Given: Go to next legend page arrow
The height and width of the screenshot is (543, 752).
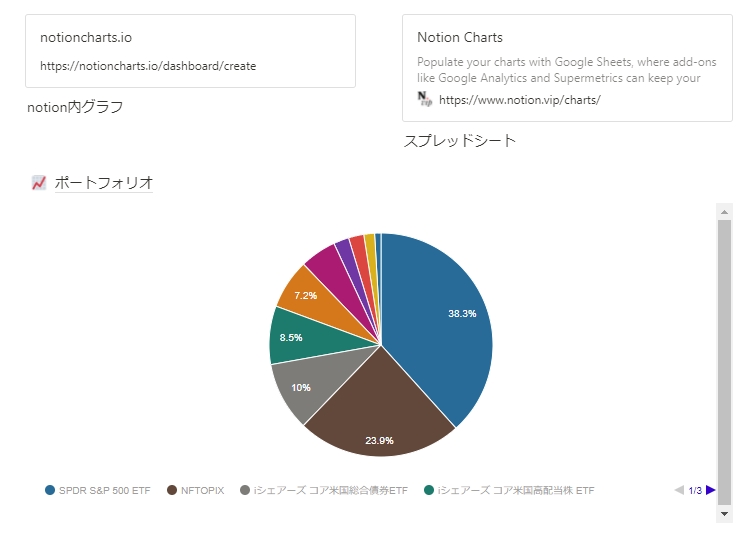Looking at the screenshot, I should tap(711, 490).
